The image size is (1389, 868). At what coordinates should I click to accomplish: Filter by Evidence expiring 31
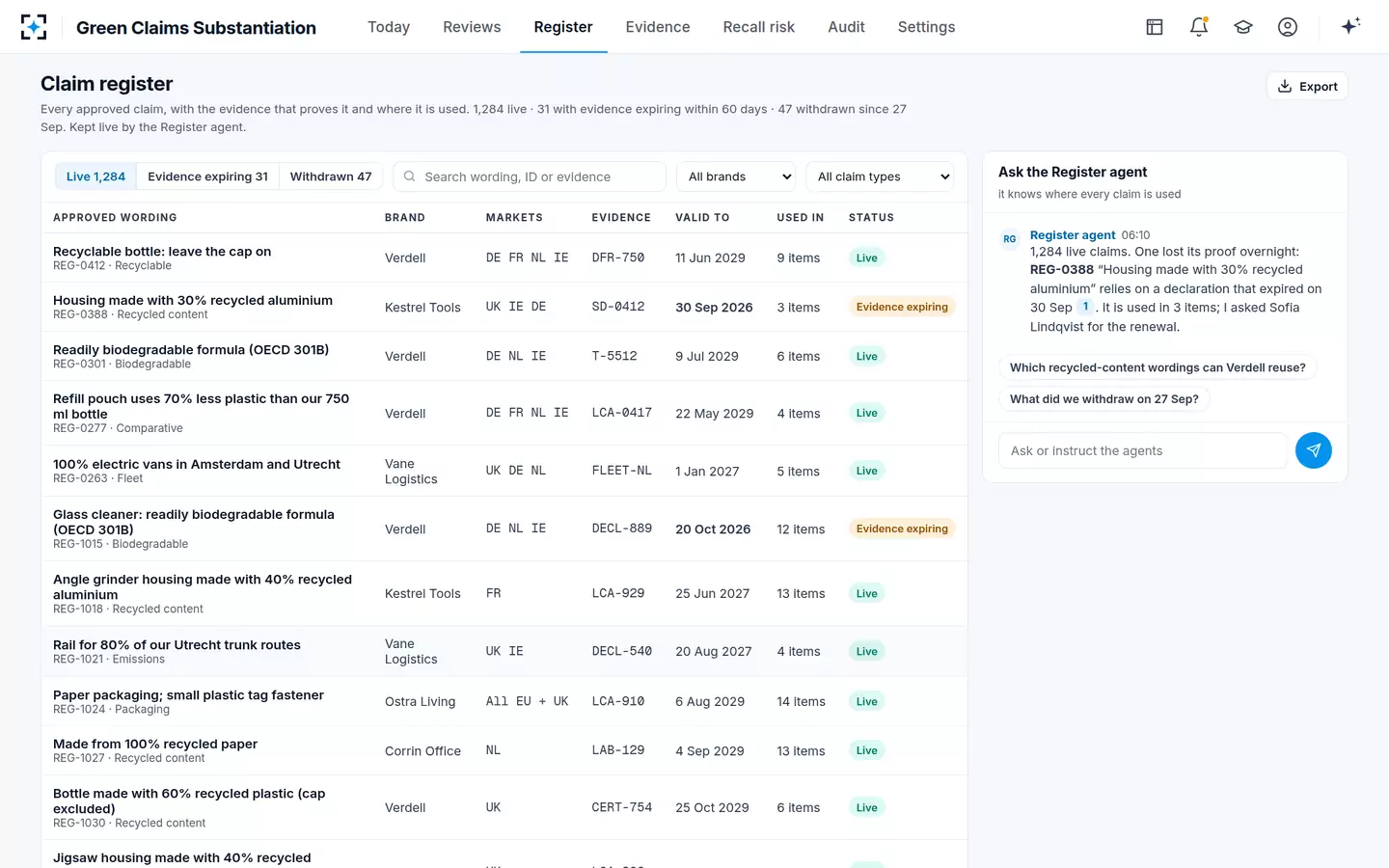coord(207,176)
